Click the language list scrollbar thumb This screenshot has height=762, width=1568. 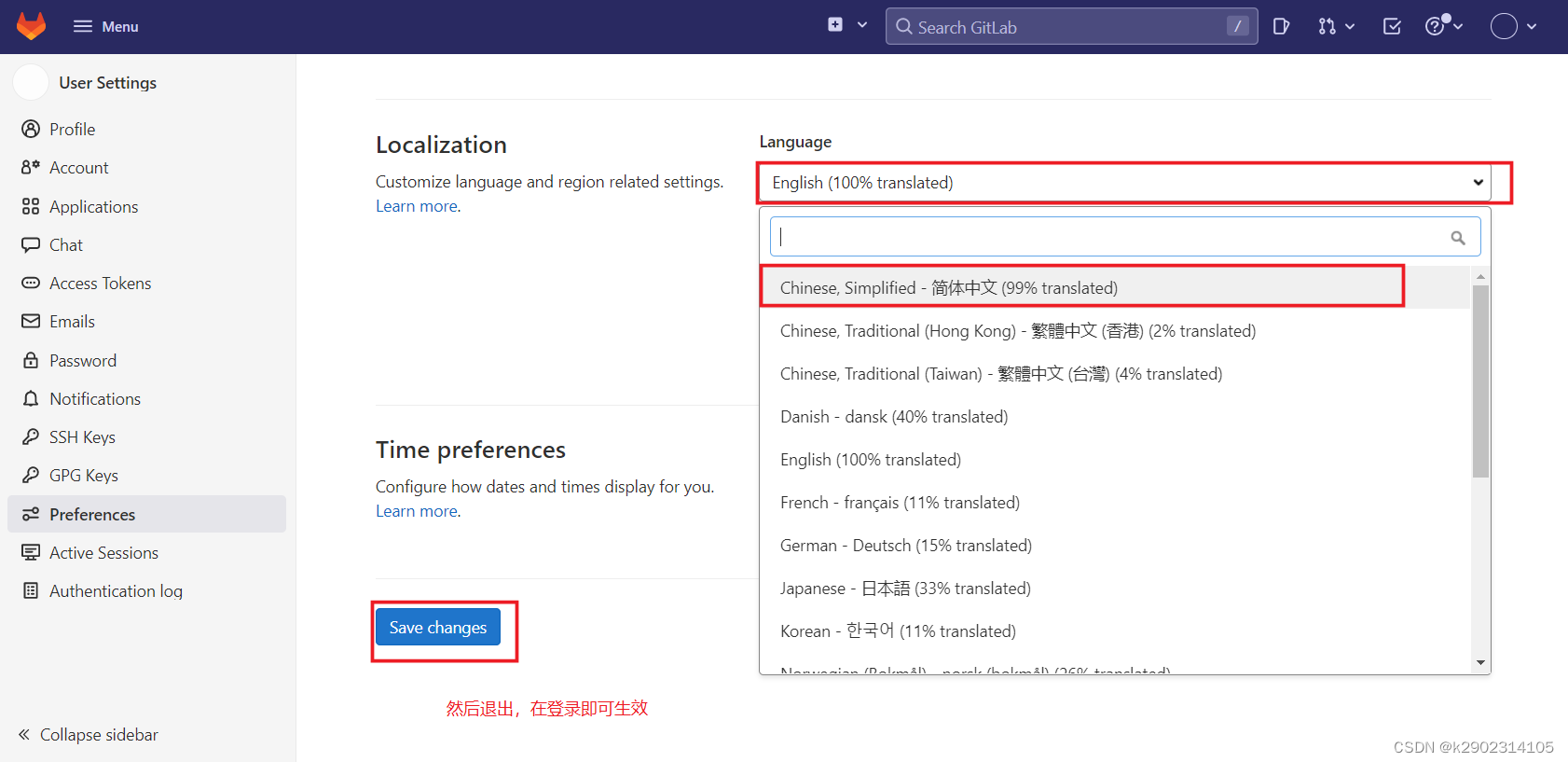(x=1480, y=381)
